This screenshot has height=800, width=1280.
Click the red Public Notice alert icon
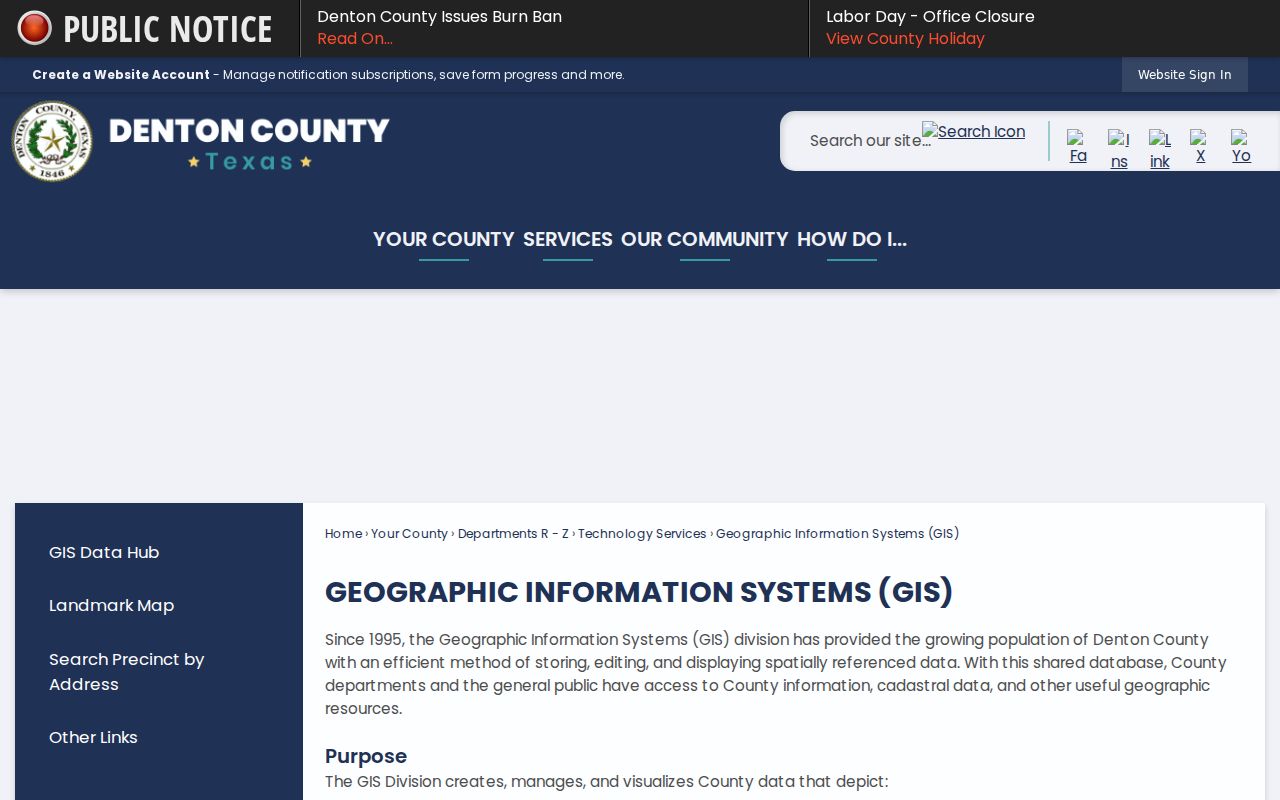coord(35,28)
